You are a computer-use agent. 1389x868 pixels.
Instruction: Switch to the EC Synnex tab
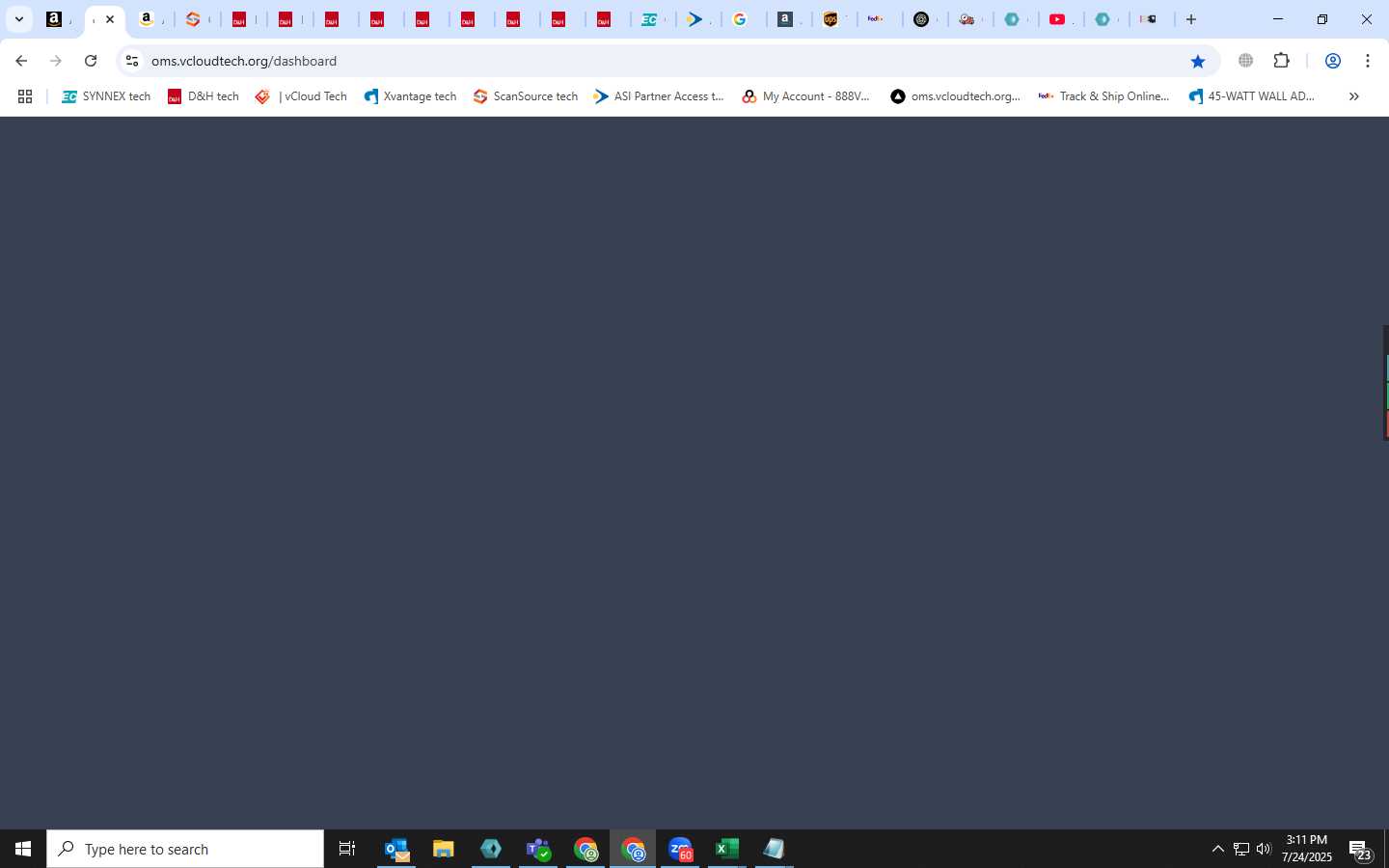pyautogui.click(x=650, y=19)
